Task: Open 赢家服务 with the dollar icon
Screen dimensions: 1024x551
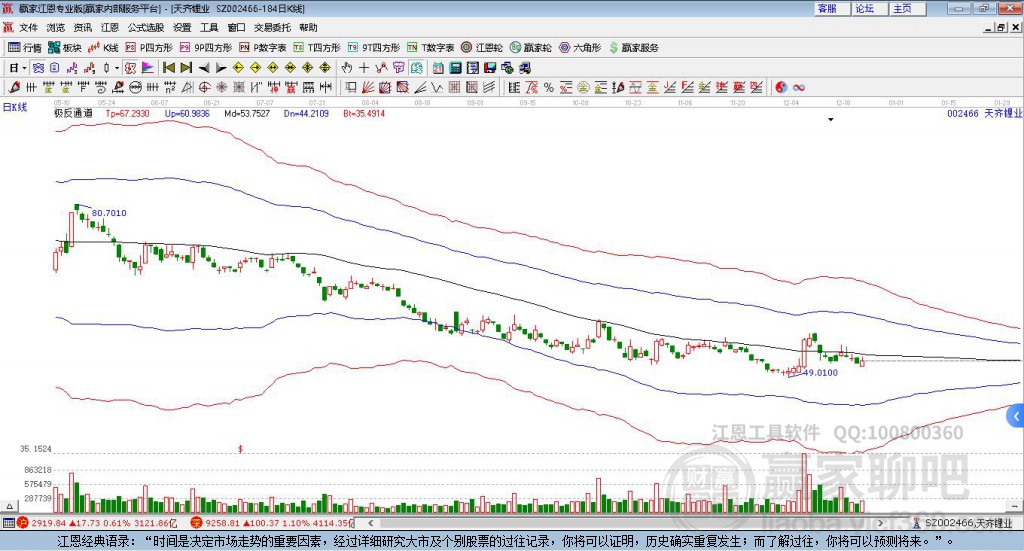Action: (633, 48)
